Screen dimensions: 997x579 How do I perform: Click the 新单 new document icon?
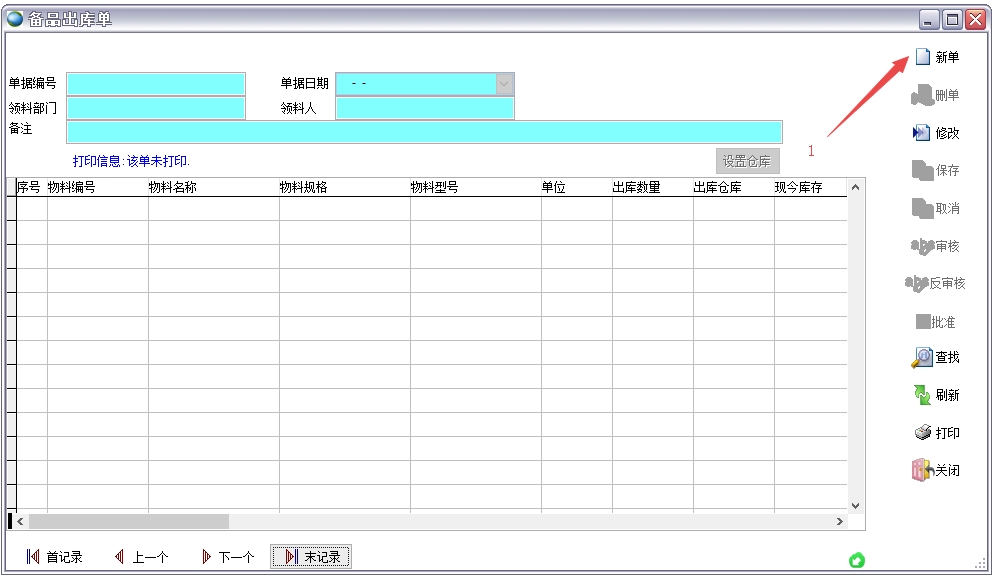[922, 58]
